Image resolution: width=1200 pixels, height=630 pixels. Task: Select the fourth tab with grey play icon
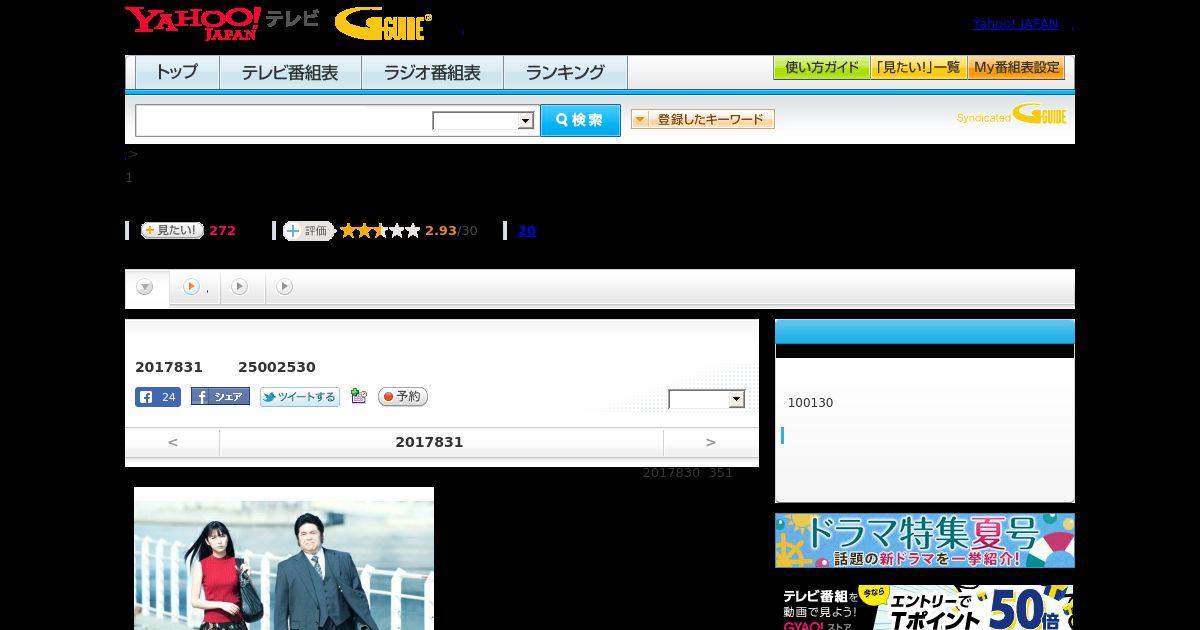(285, 288)
